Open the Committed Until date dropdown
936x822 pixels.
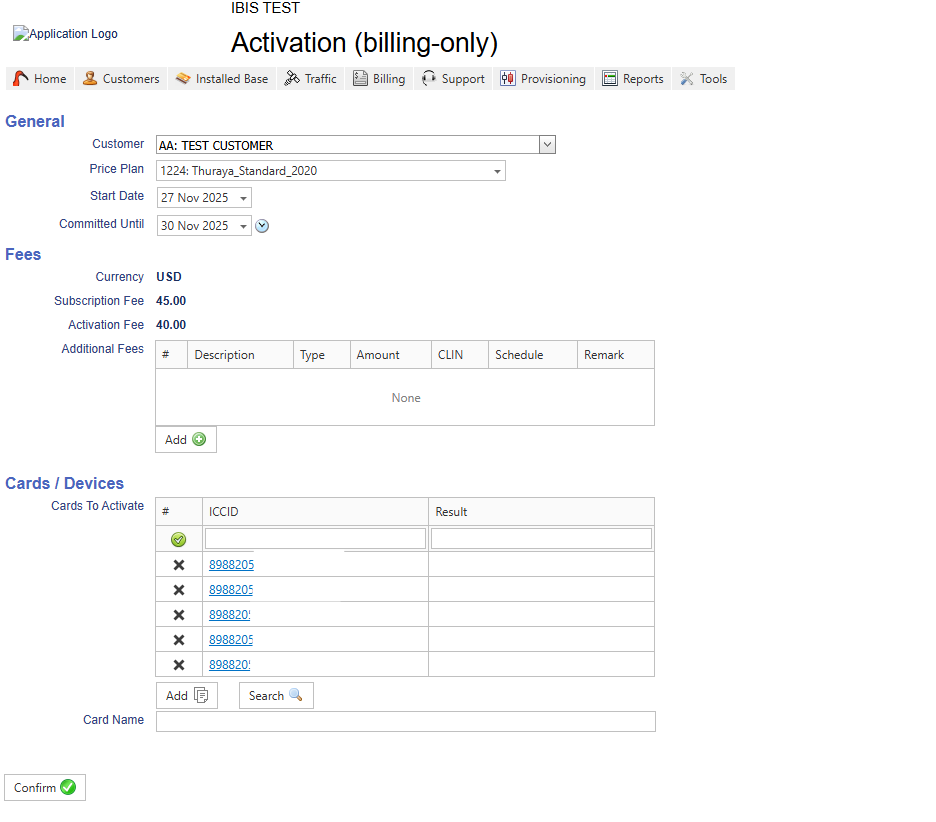tap(243, 227)
